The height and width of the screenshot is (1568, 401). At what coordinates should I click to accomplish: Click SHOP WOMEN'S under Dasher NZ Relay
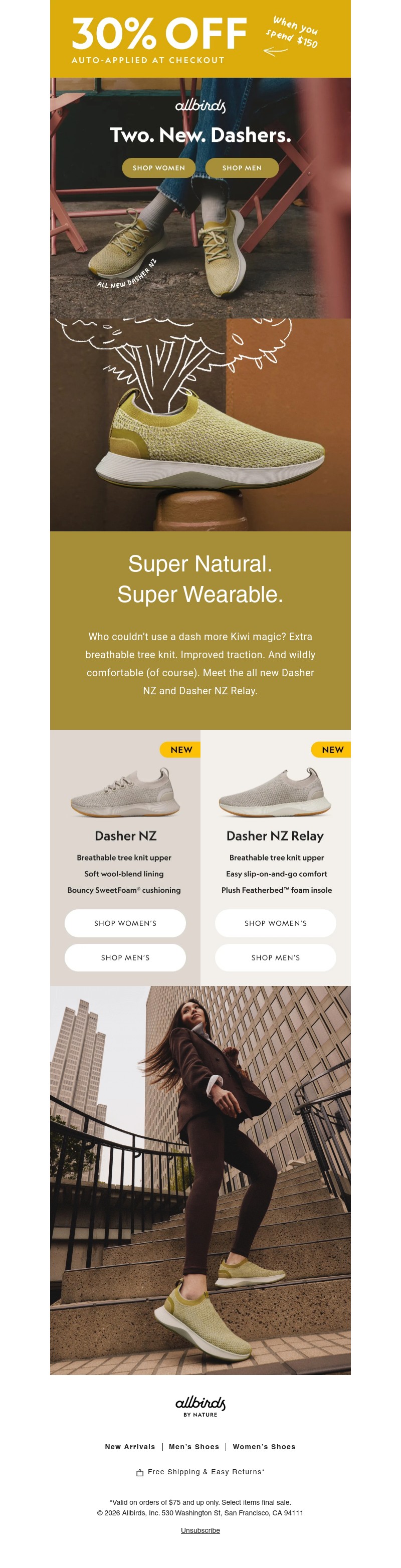pos(275,923)
